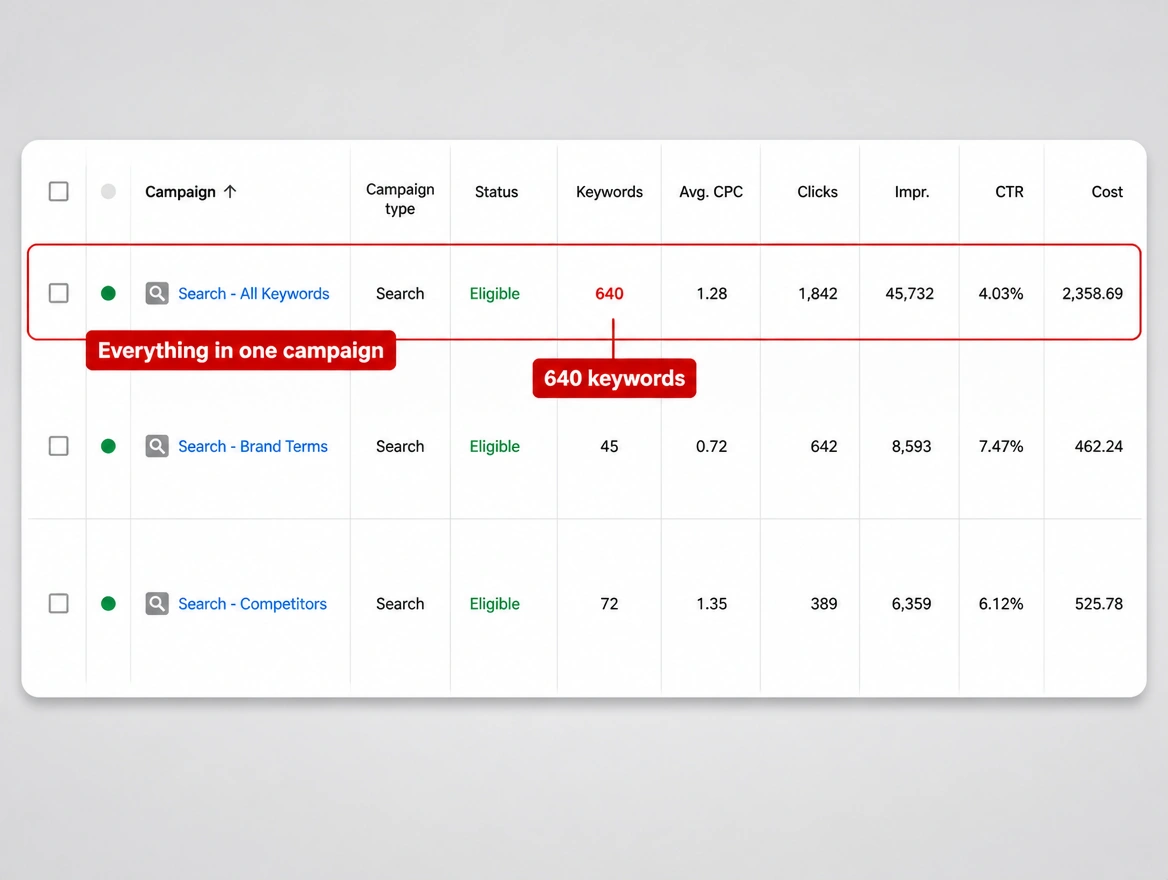Click Search type in Competitors row
Image resolution: width=1168 pixels, height=880 pixels.
400,604
